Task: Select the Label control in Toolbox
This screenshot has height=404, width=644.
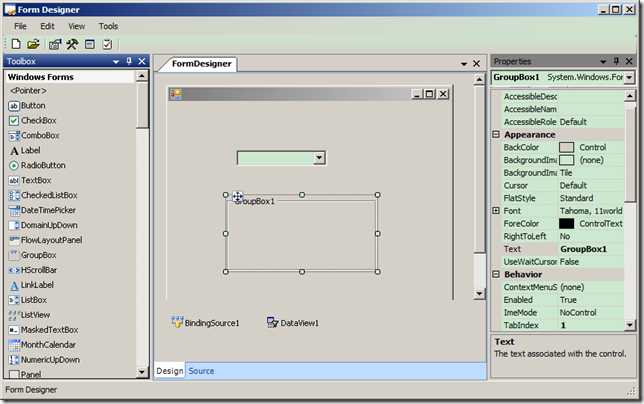Action: 25,150
